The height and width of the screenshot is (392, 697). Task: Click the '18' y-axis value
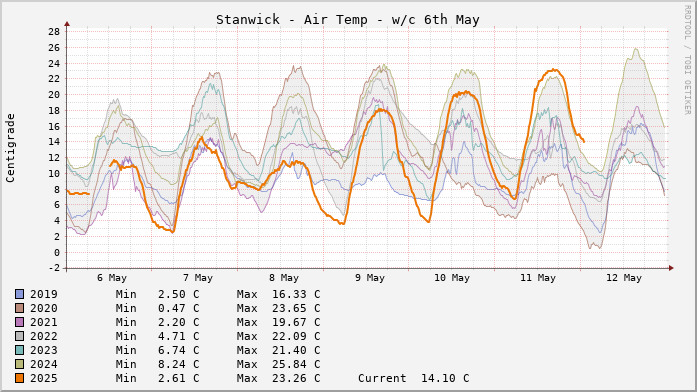(x=54, y=111)
